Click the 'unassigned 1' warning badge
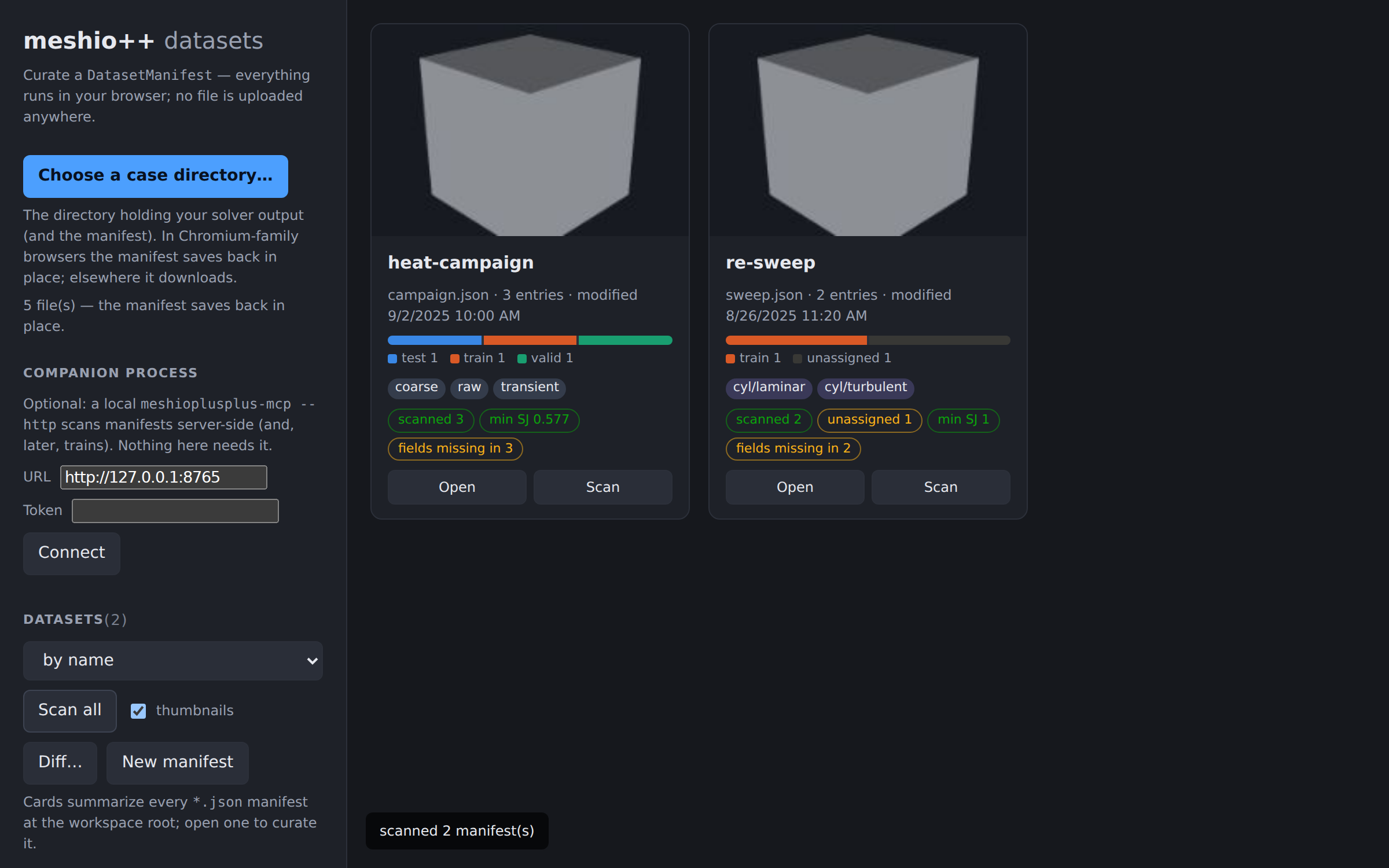Screen dimensions: 1389x868 tap(870, 420)
